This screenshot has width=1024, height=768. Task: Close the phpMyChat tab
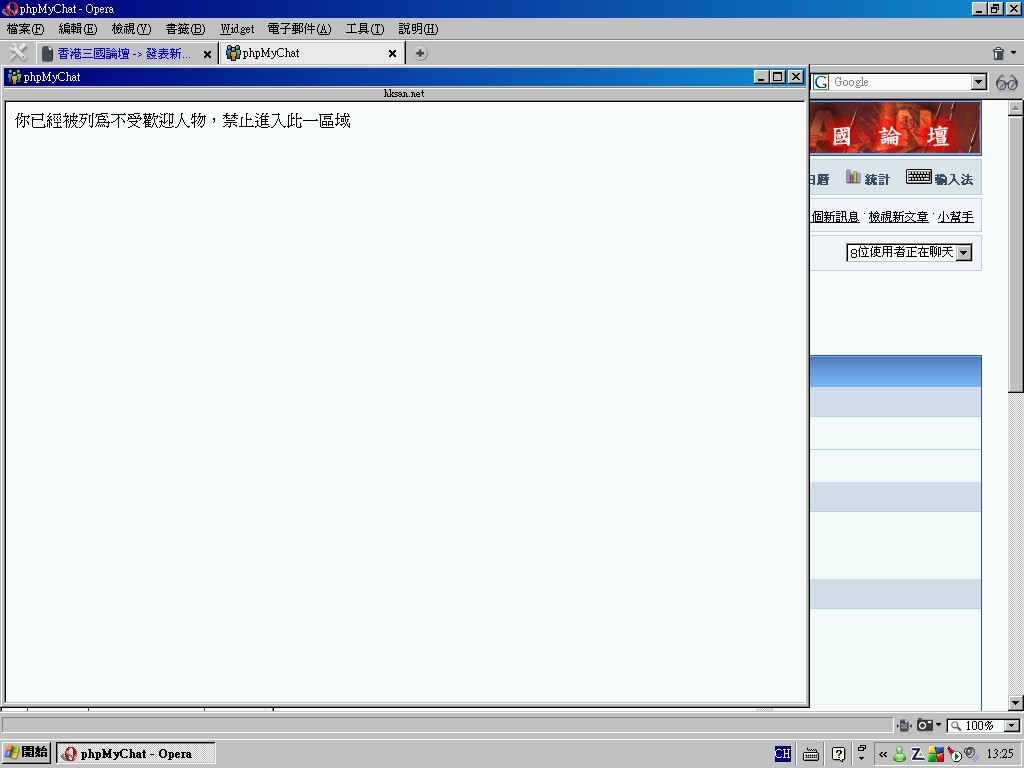click(x=392, y=54)
